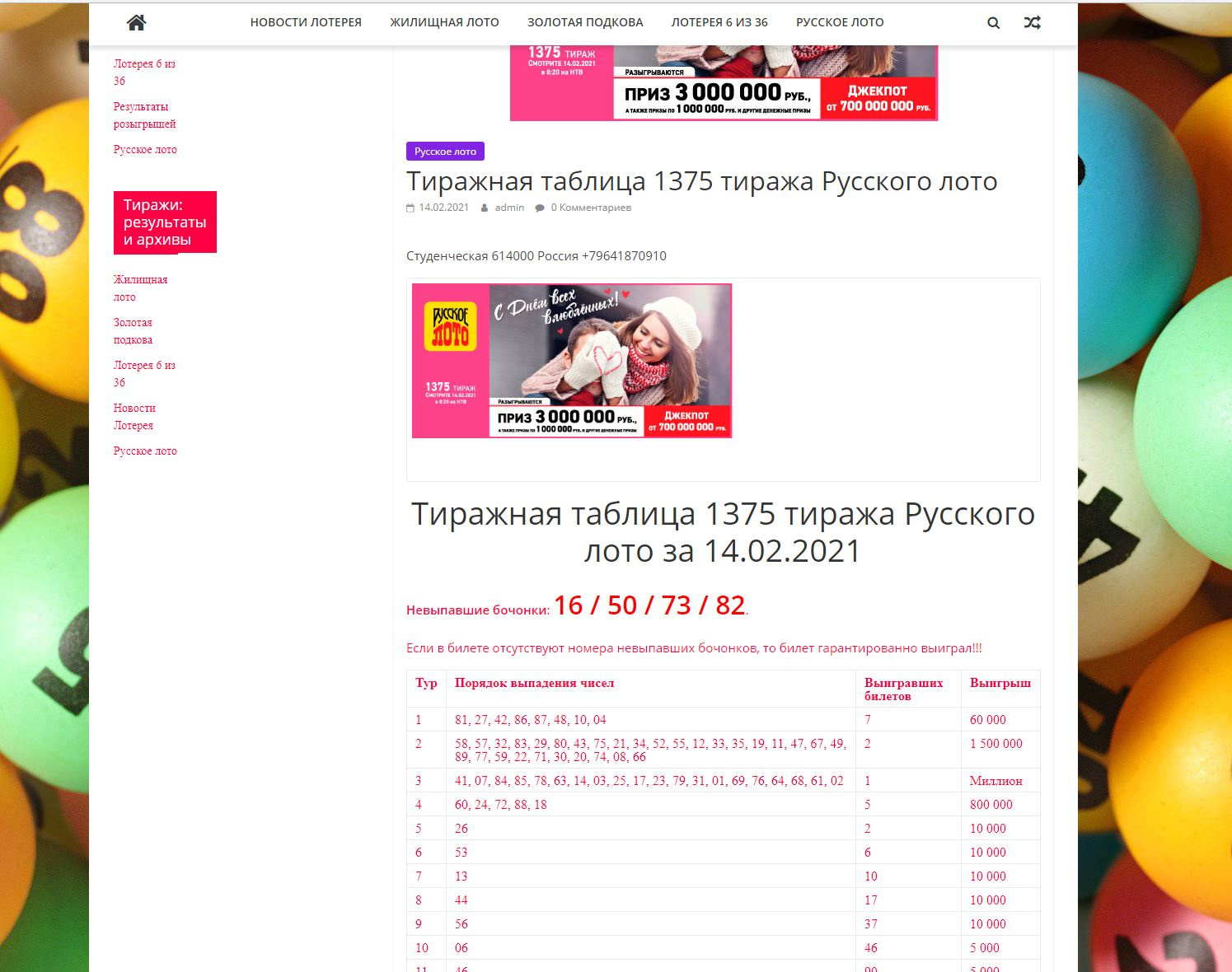The width and height of the screenshot is (1232, 972).
Task: Select round 3 numbers starting with 41, 07
Action: tap(649, 781)
